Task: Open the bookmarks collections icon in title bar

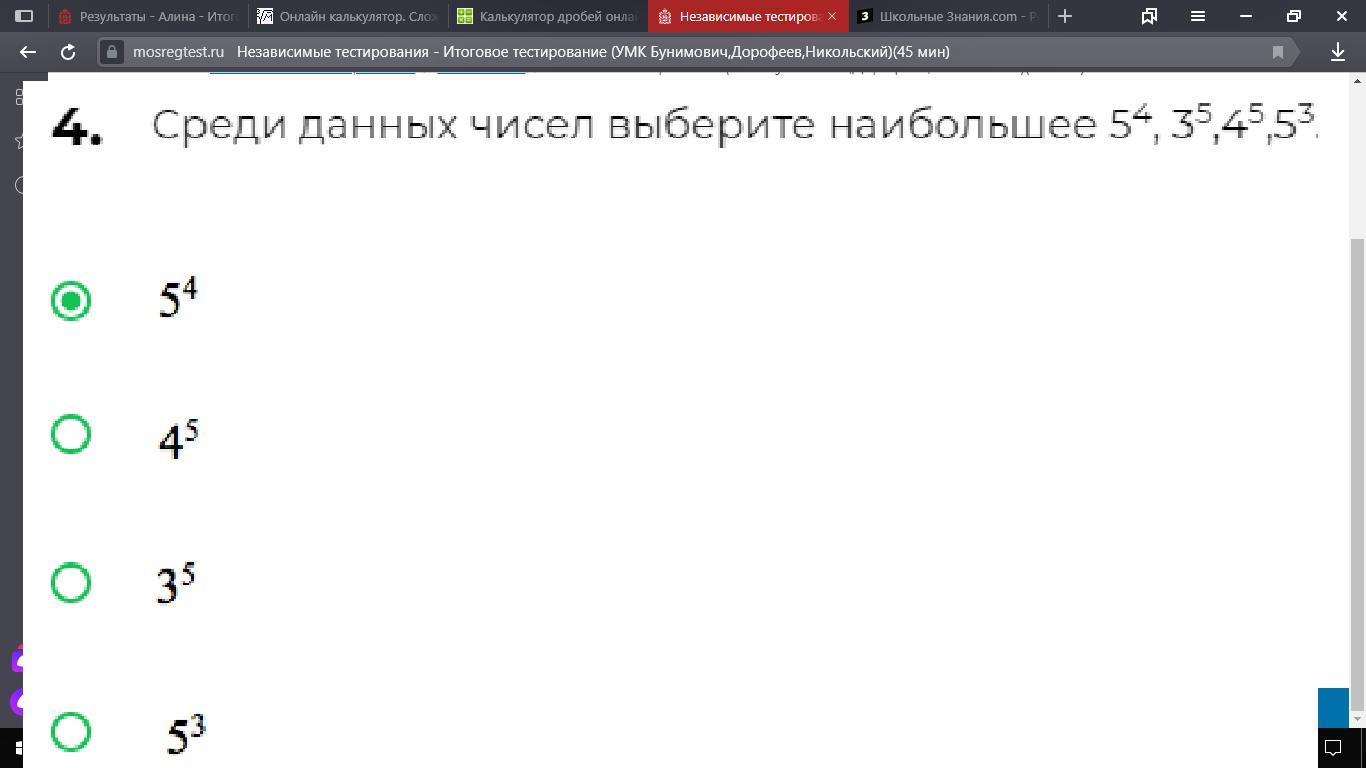Action: 1149,16
